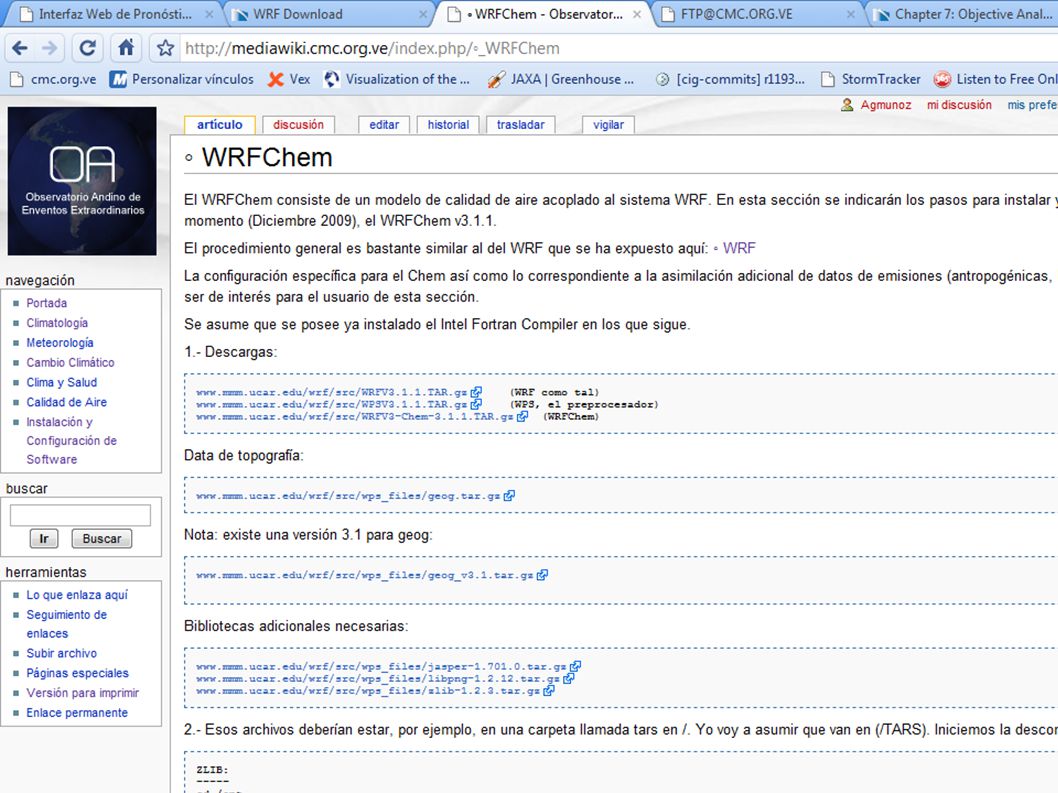Follow the WRF wiki link in paragraph
The image size is (1058, 793).
pyautogui.click(x=739, y=248)
